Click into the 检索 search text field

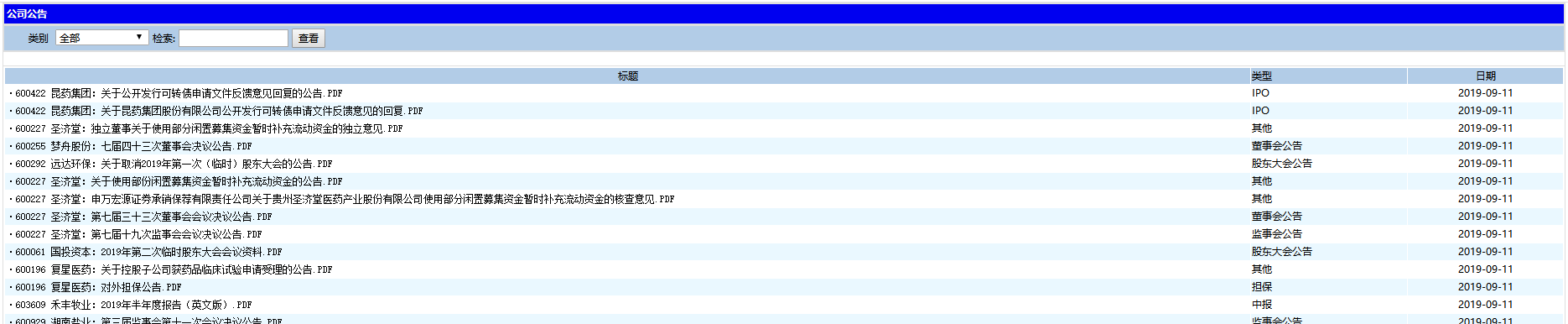point(233,38)
